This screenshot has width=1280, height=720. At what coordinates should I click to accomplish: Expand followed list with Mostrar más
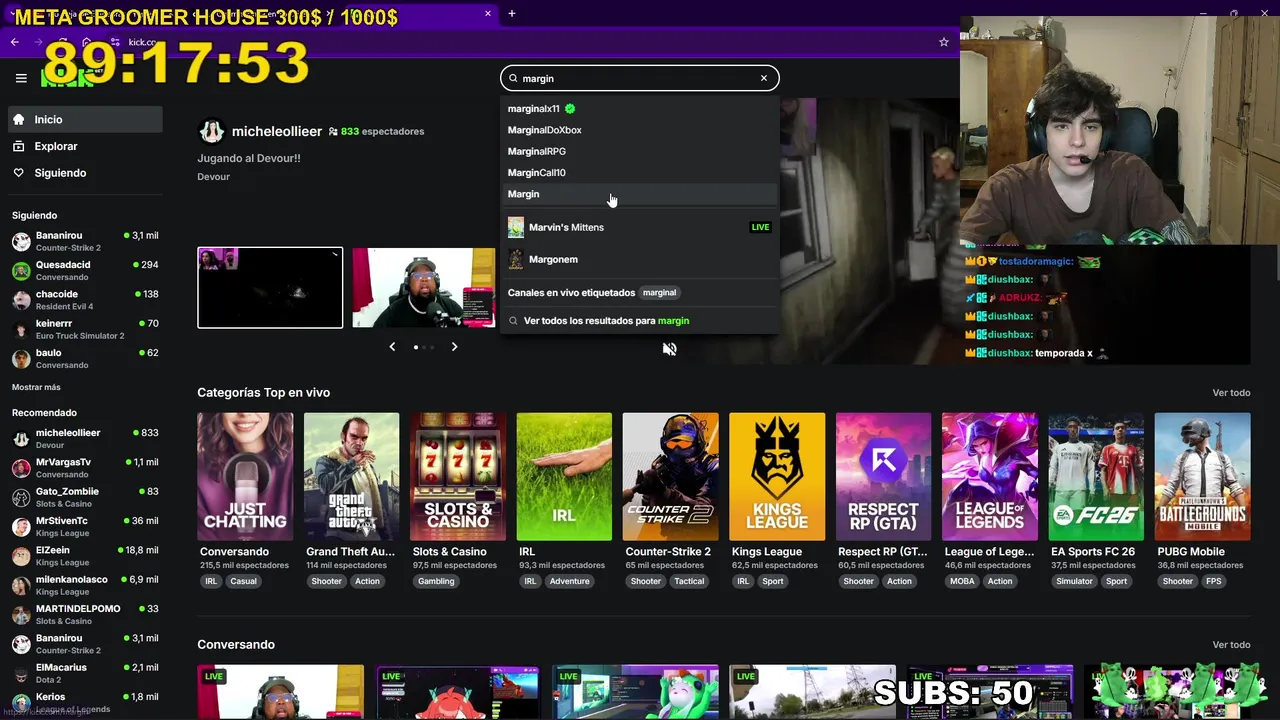pos(36,387)
